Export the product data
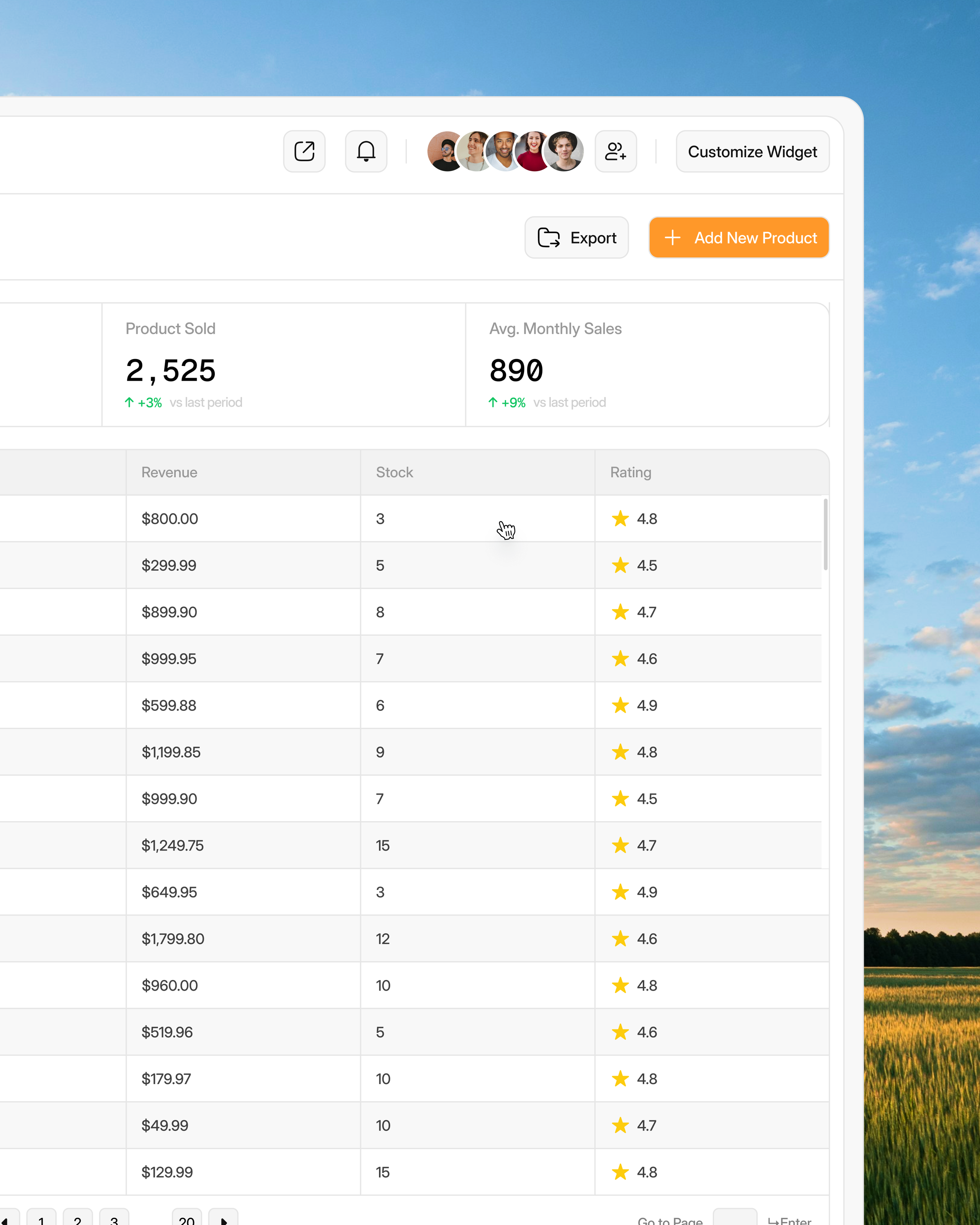980x1225 pixels. coord(576,237)
